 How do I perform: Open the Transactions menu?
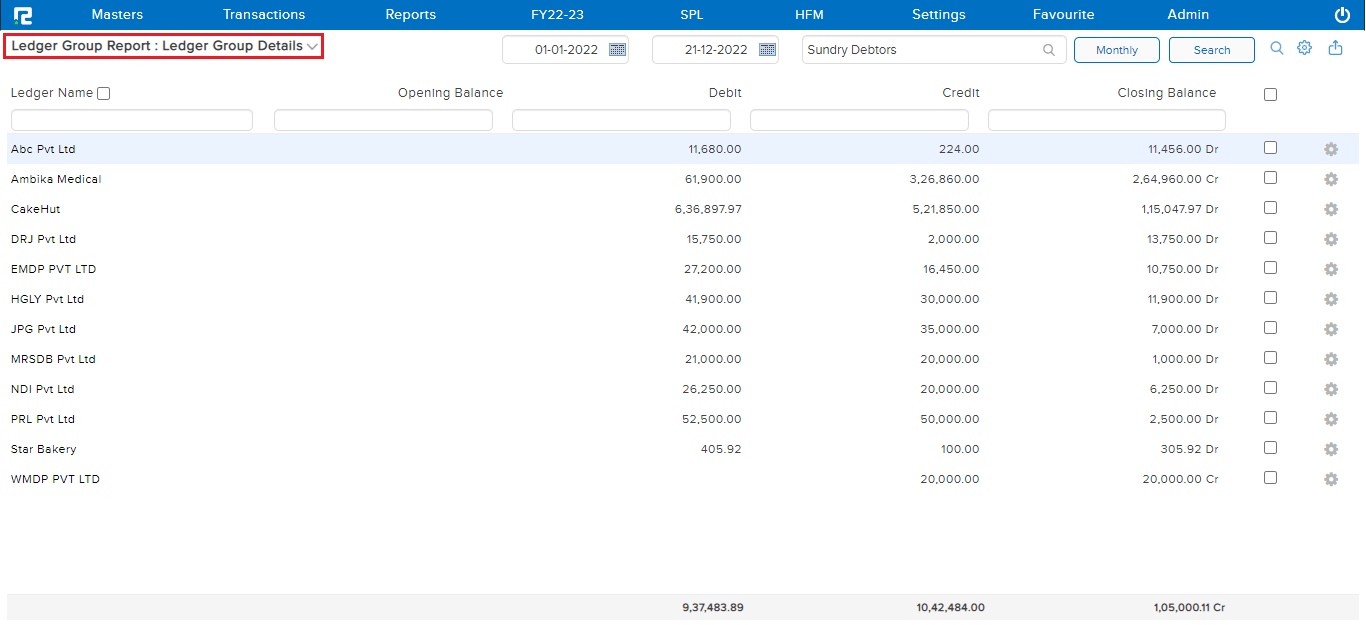[264, 15]
